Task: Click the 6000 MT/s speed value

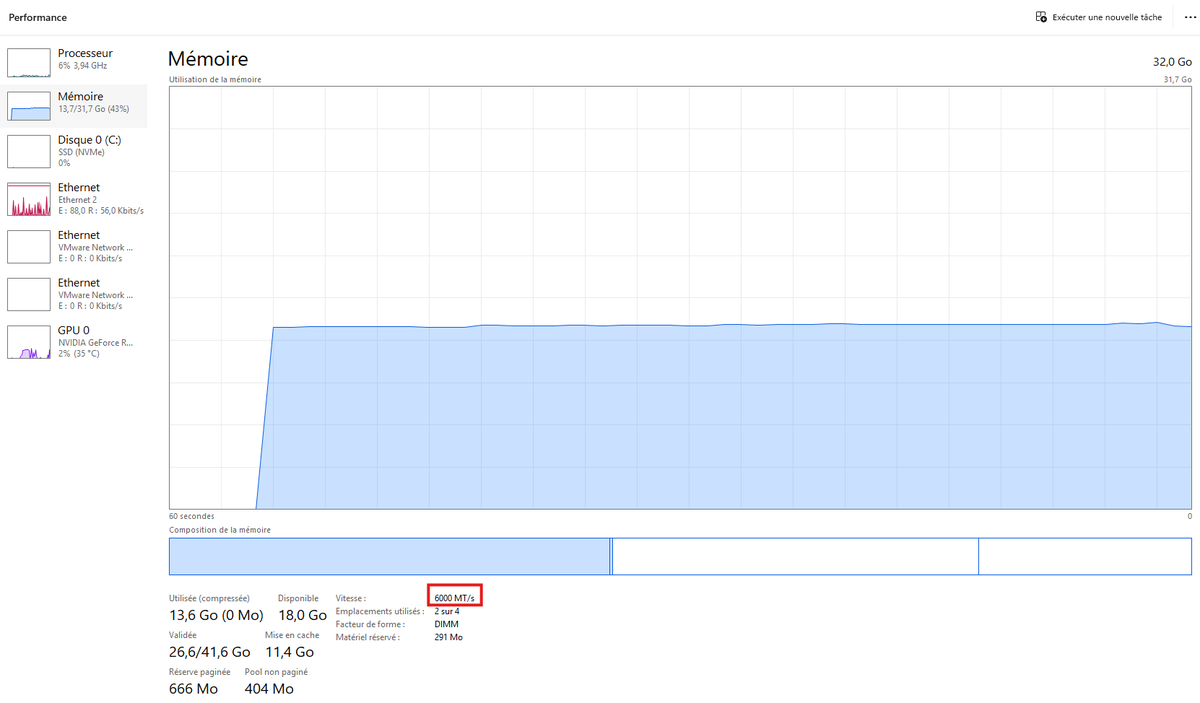Action: coord(456,597)
